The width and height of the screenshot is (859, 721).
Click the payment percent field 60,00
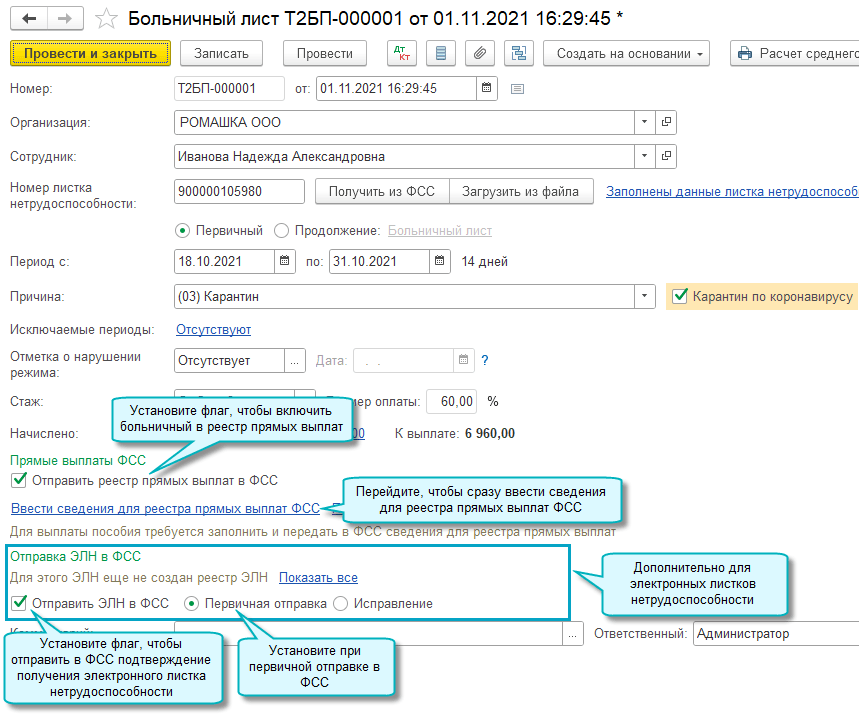coord(451,401)
